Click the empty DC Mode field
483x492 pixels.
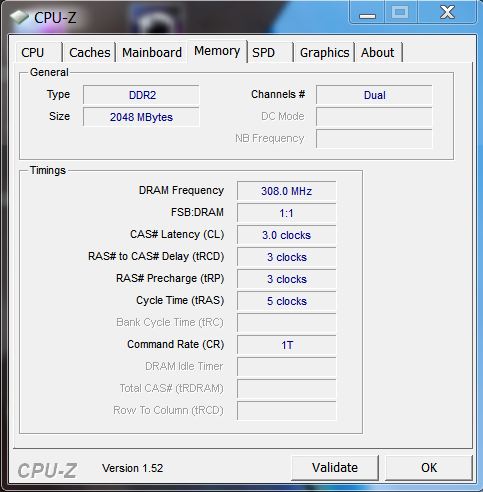(374, 117)
